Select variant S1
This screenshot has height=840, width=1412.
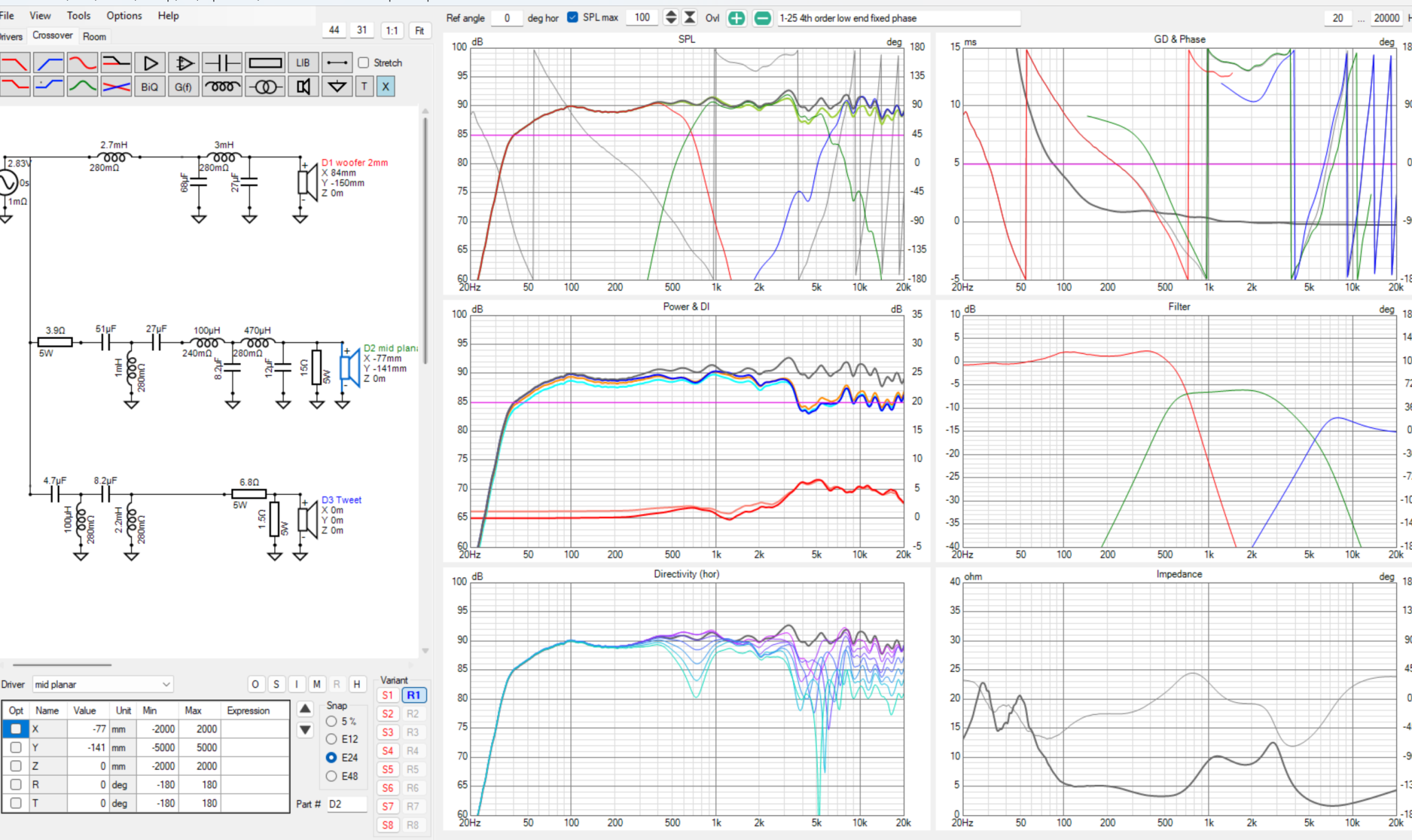click(x=387, y=695)
